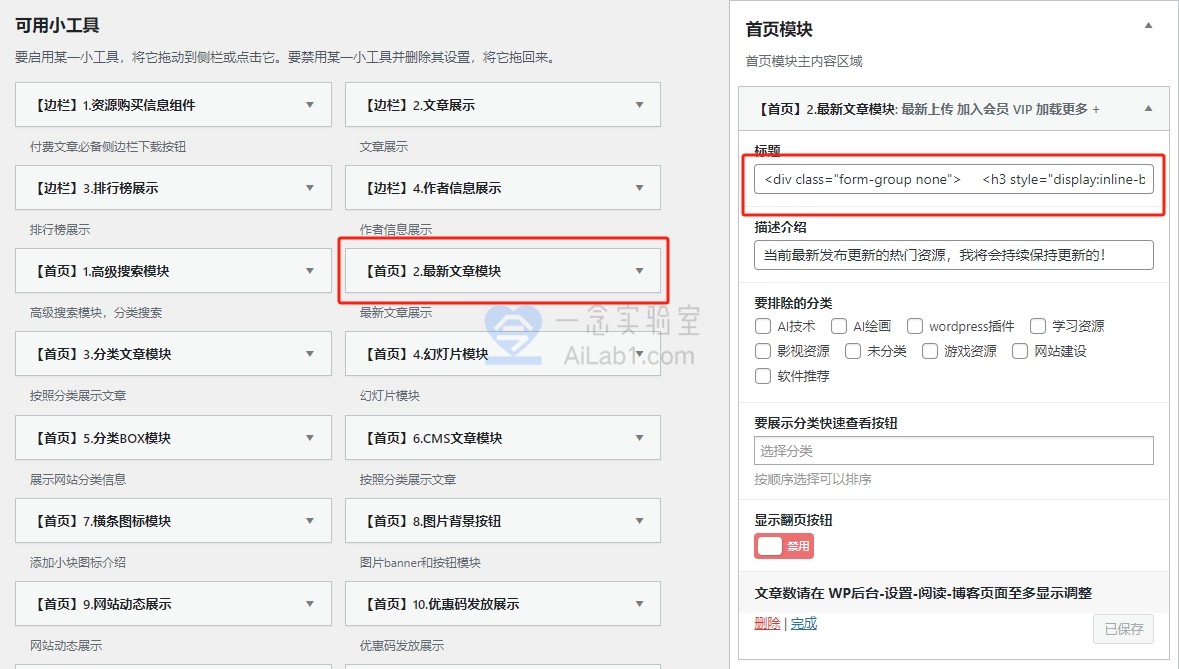Expand the 【边栏】1.资源购买信息组件 widget arrow
The height and width of the screenshot is (669, 1179).
[309, 105]
